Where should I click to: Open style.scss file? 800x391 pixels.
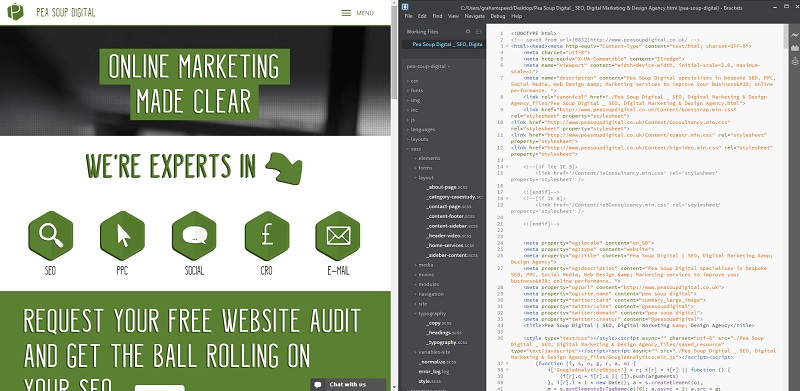[431, 381]
